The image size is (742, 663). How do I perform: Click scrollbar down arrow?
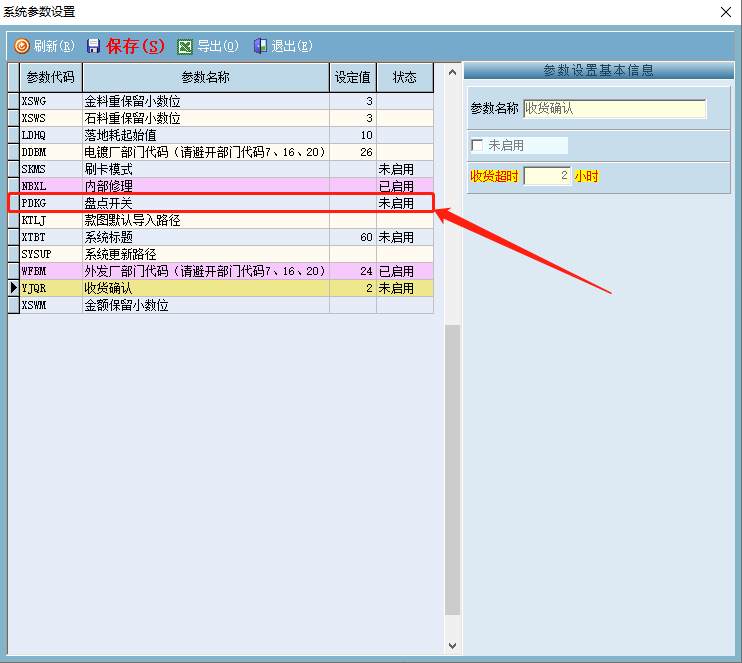[x=452, y=645]
